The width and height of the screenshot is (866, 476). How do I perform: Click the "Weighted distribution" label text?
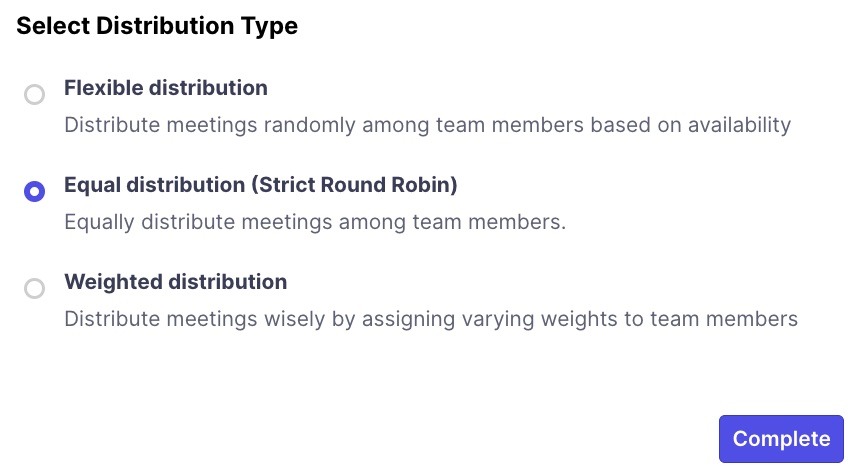[175, 282]
